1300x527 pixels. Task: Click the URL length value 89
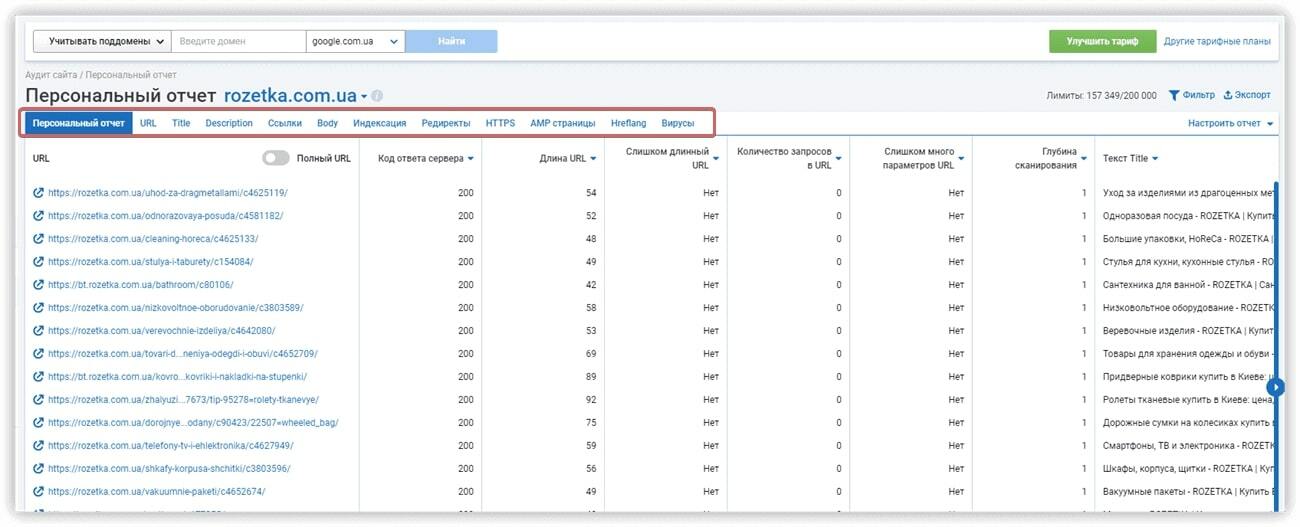(590, 376)
